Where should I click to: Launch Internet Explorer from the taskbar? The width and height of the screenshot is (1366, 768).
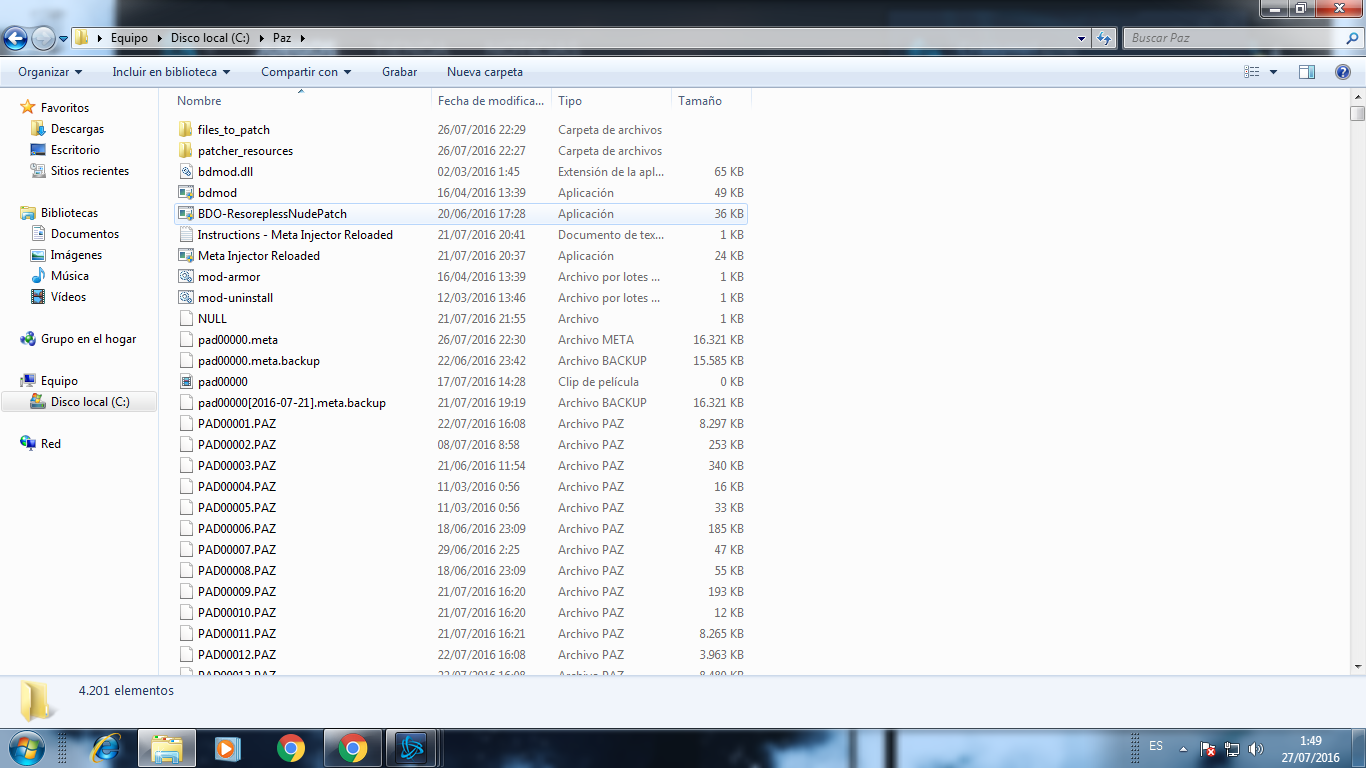105,748
